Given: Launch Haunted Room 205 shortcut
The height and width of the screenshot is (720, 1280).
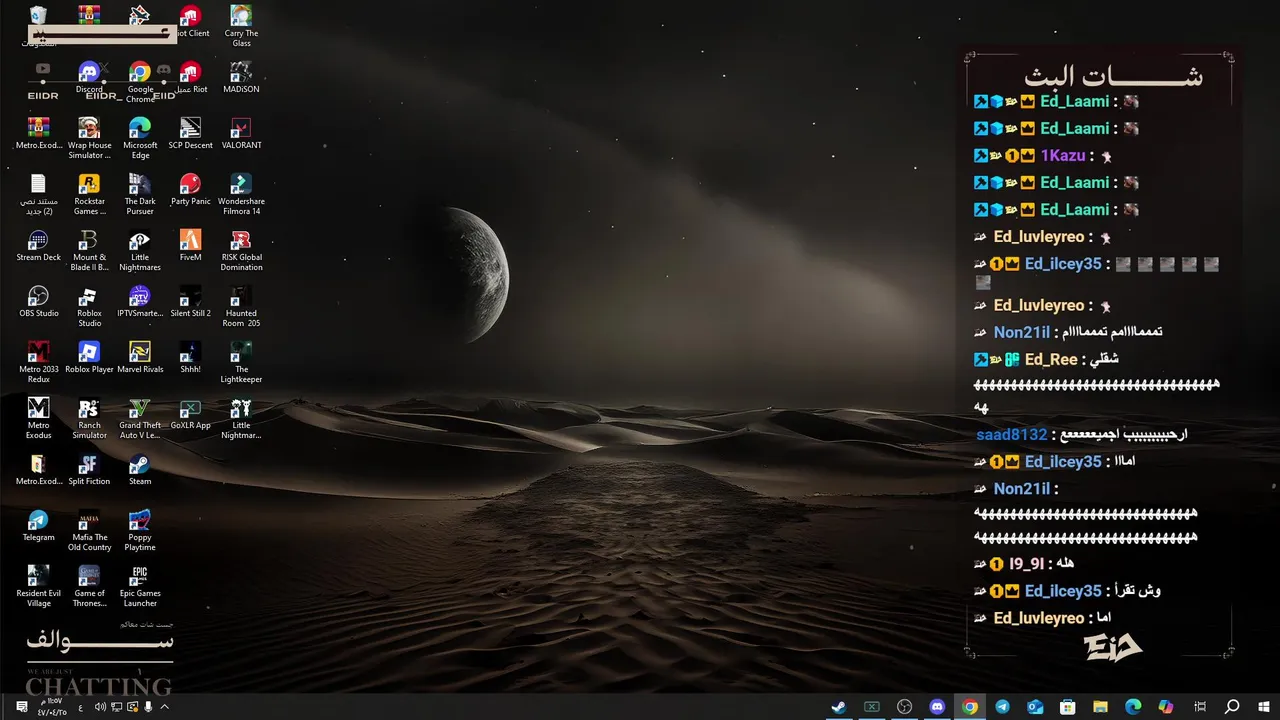Looking at the screenshot, I should pos(241,306).
